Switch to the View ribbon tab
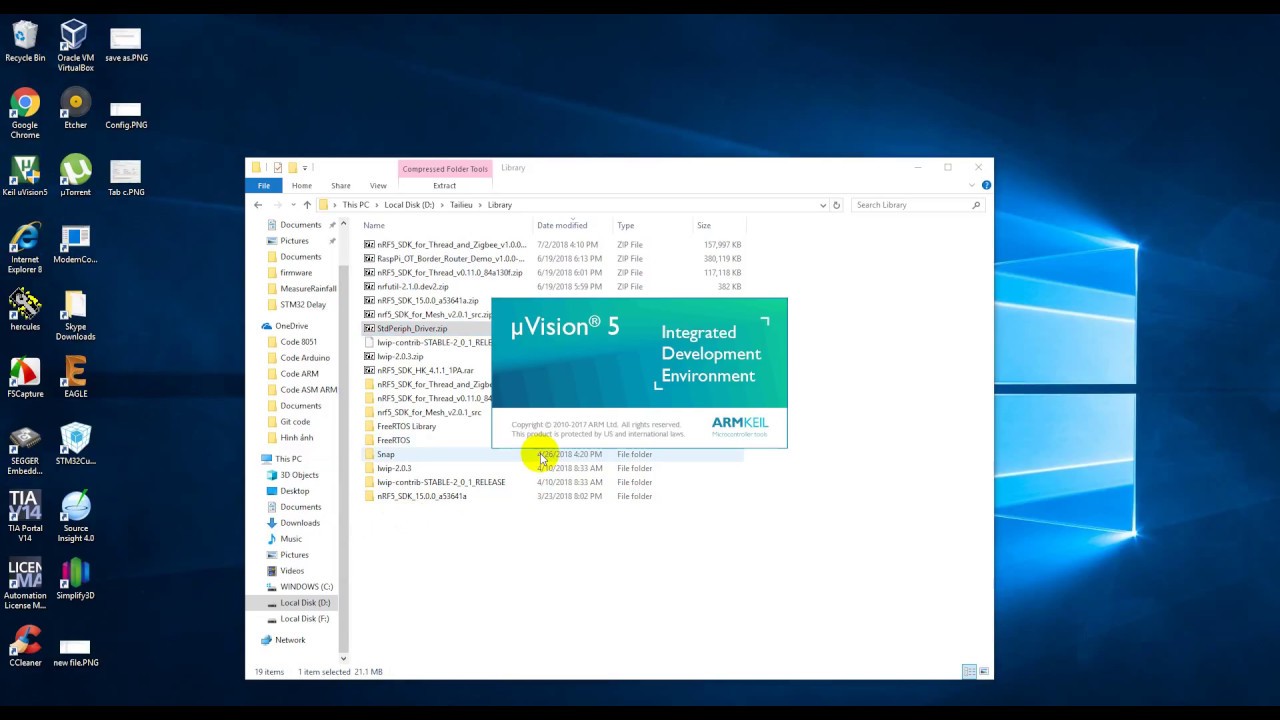Image resolution: width=1280 pixels, height=720 pixels. coord(378,186)
